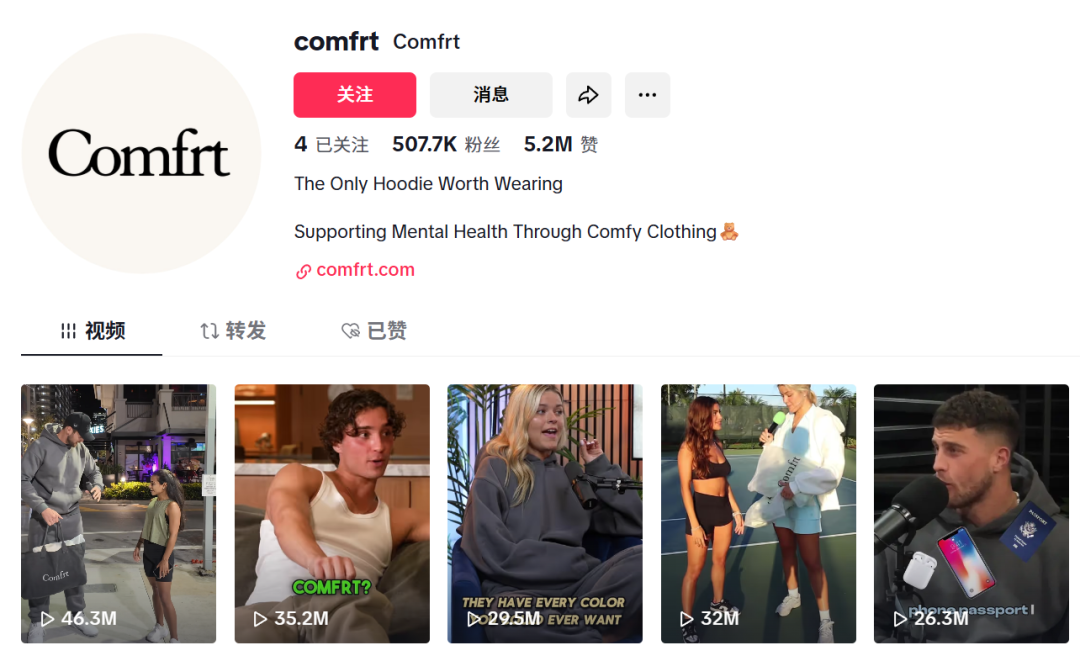Open the COMFRT? caption video thumbnail
The width and height of the screenshot is (1080, 661).
332,514
